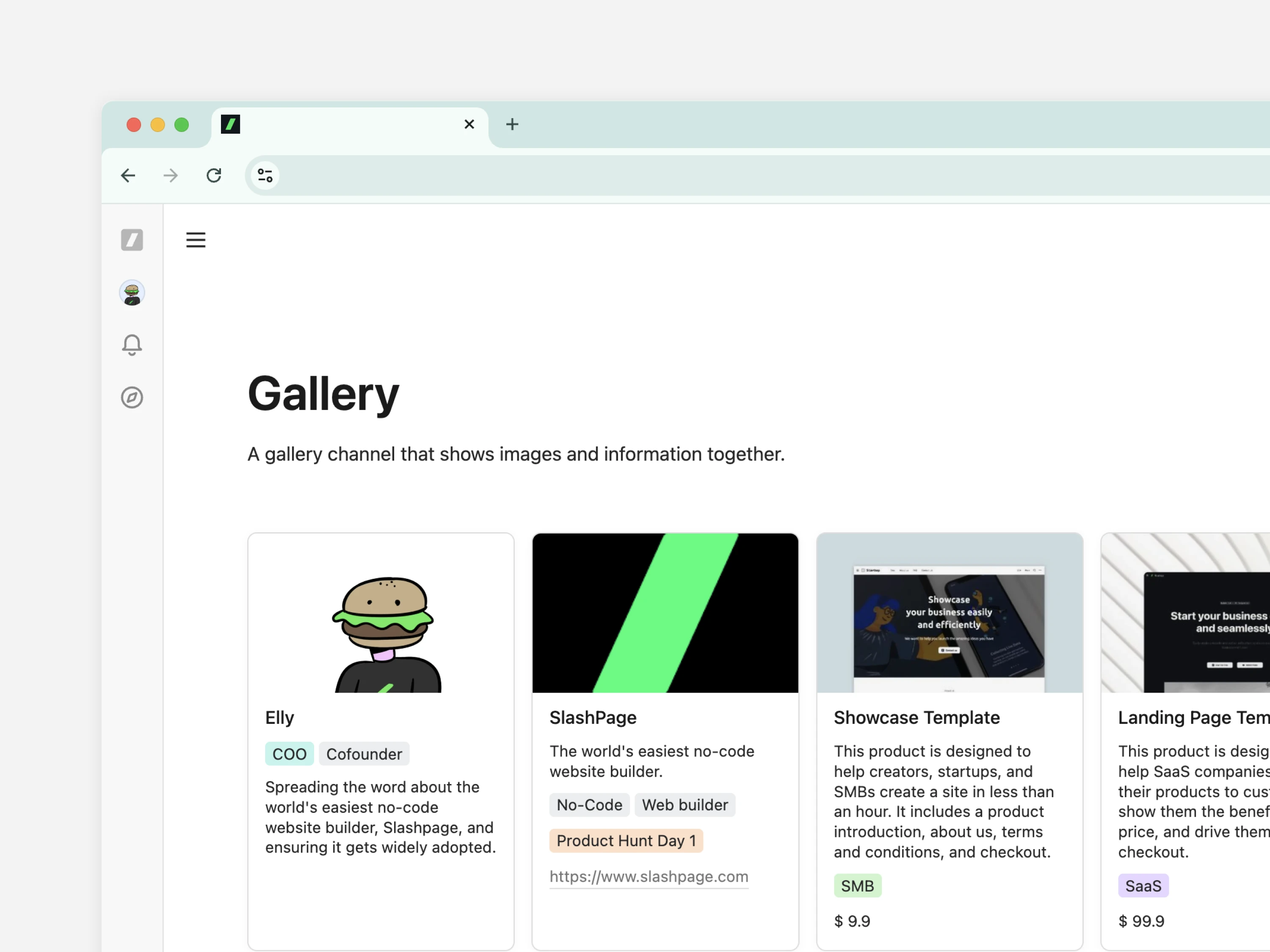This screenshot has width=1270, height=952.
Task: Click the $ 9.9 price
Action: (x=852, y=921)
